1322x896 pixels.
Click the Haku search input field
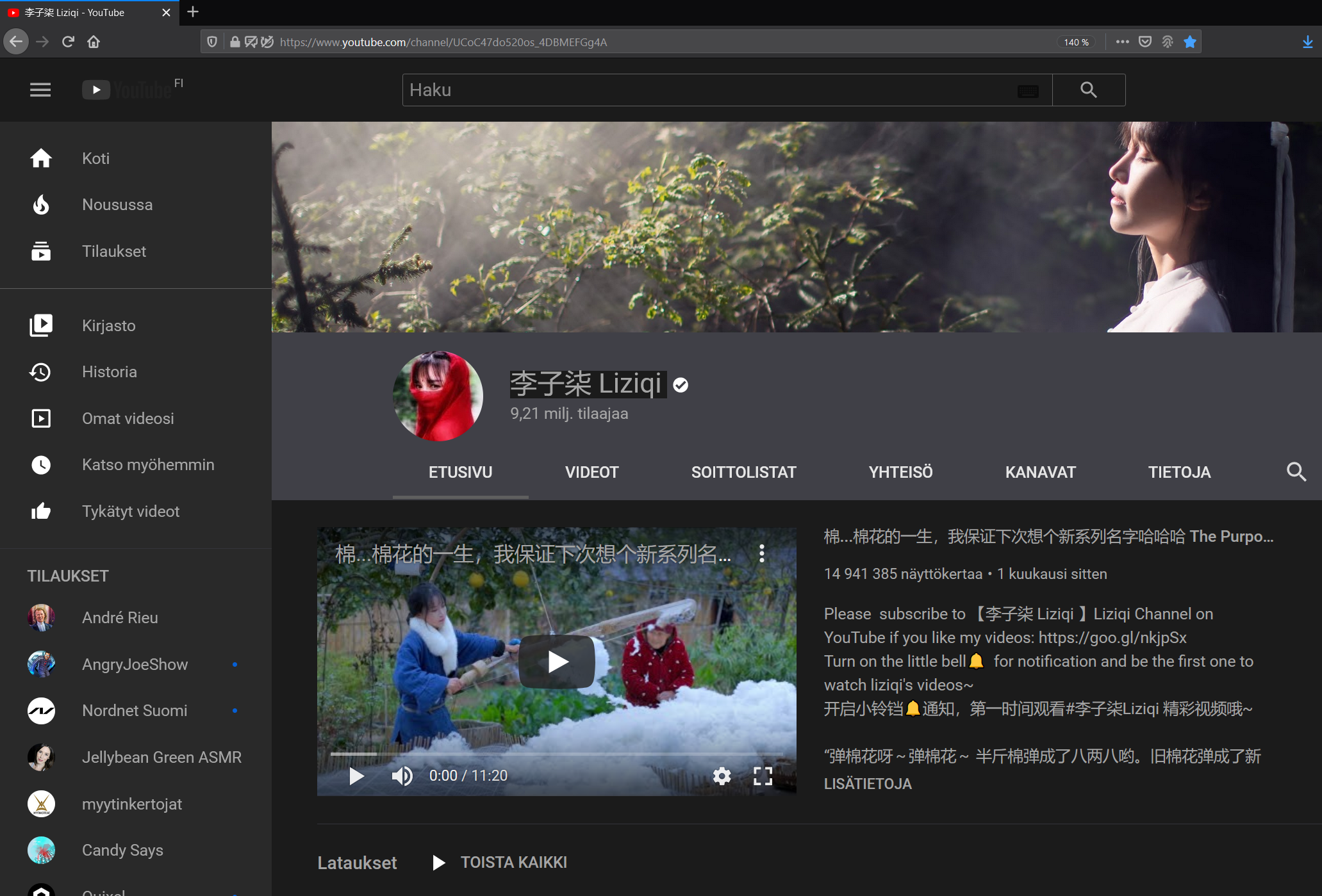coord(705,90)
